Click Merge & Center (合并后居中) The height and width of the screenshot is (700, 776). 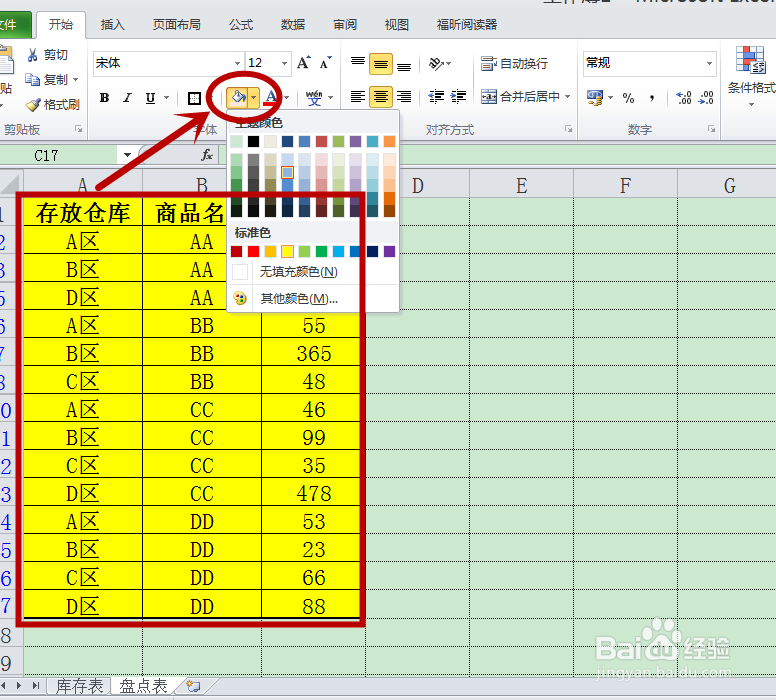tap(520, 97)
